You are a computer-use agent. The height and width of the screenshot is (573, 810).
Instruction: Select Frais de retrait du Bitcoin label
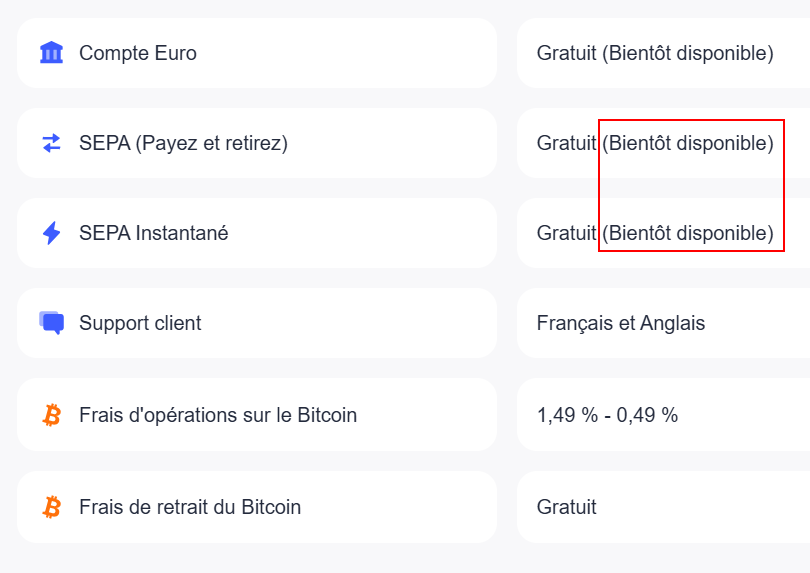190,507
